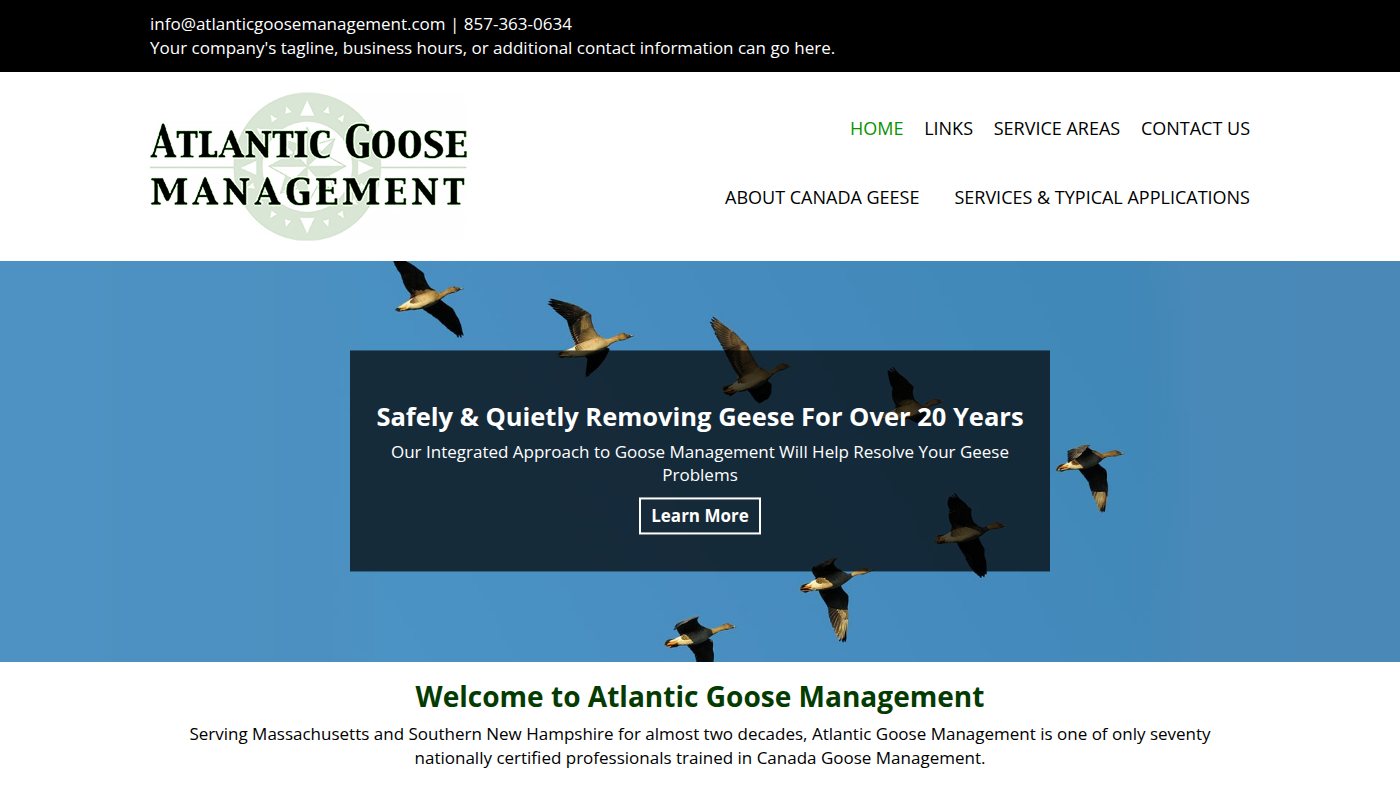Open SERVICES & TYPICAL APPLICATIONS page

[x=1102, y=197]
